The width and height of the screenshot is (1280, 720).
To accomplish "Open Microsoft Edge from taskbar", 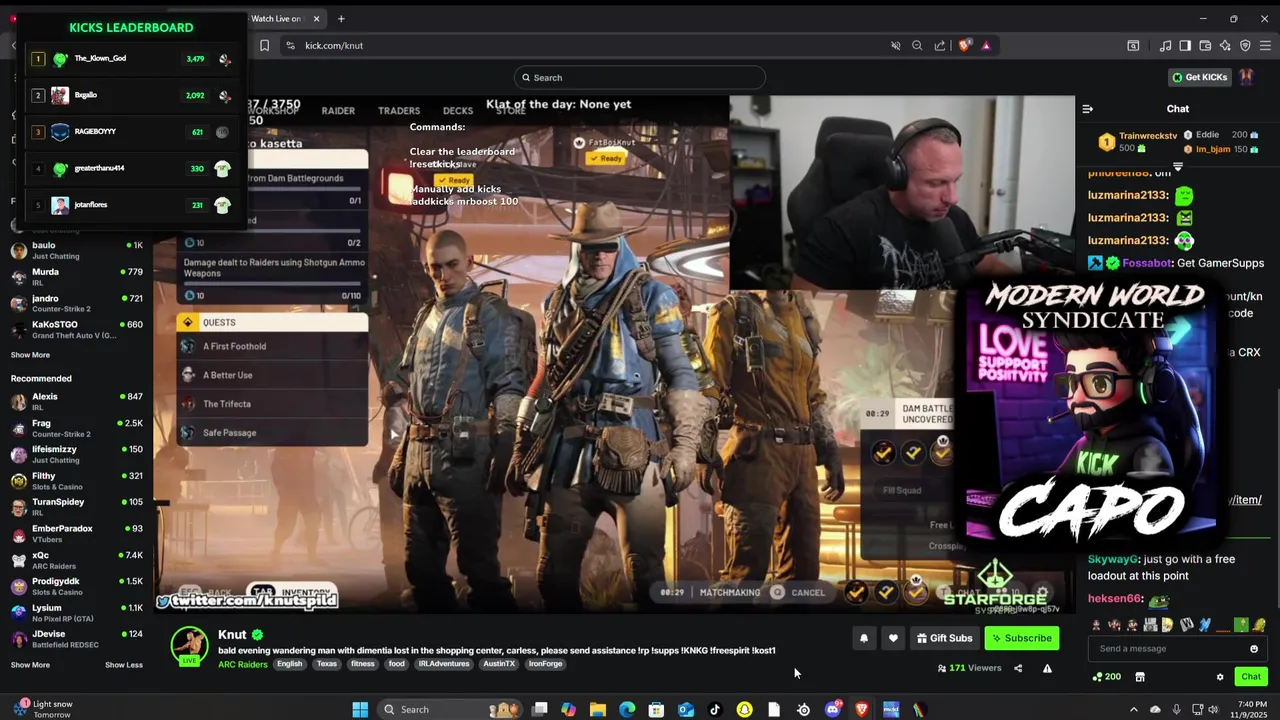I will coord(627,709).
